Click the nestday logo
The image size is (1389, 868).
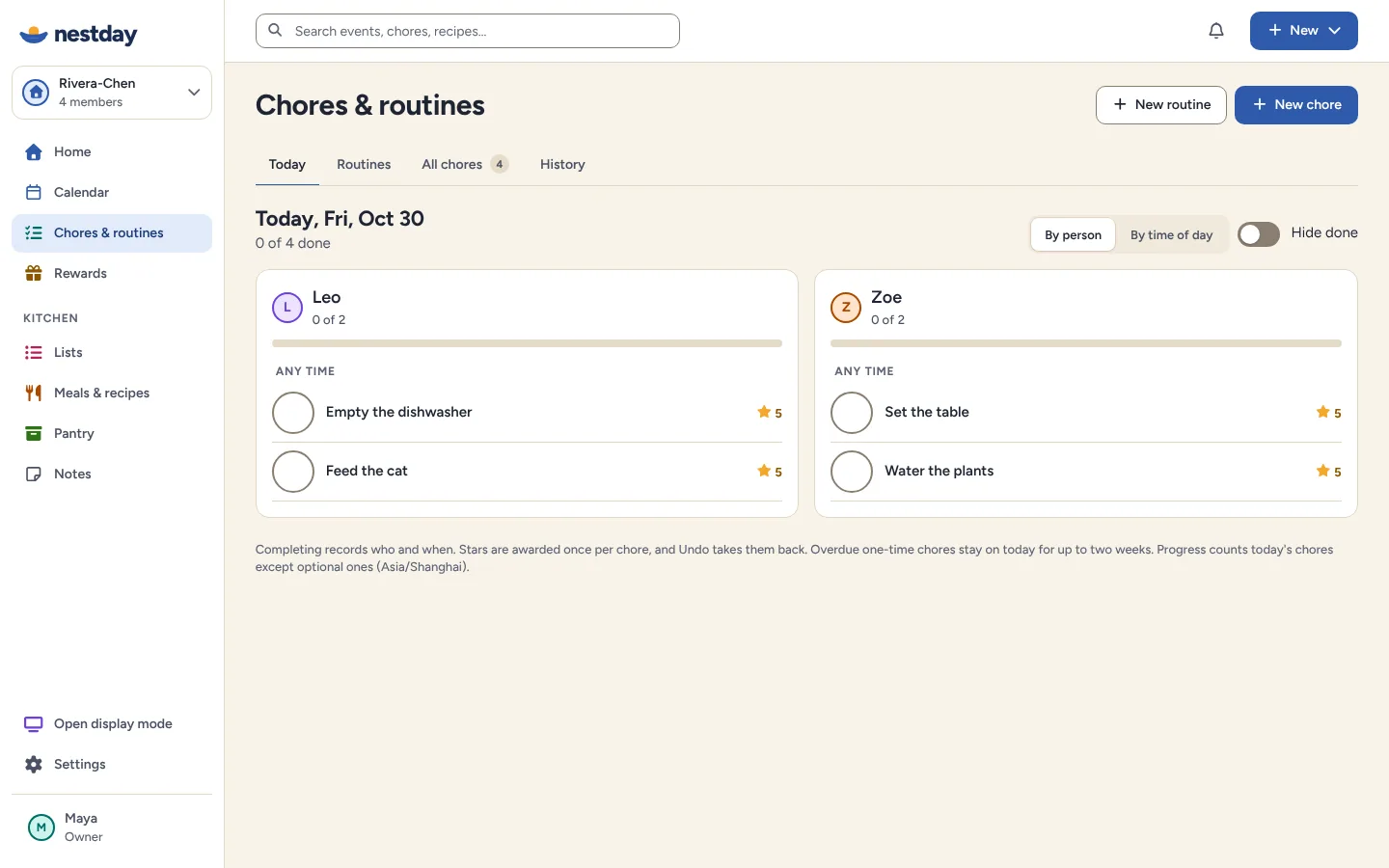[x=78, y=35]
